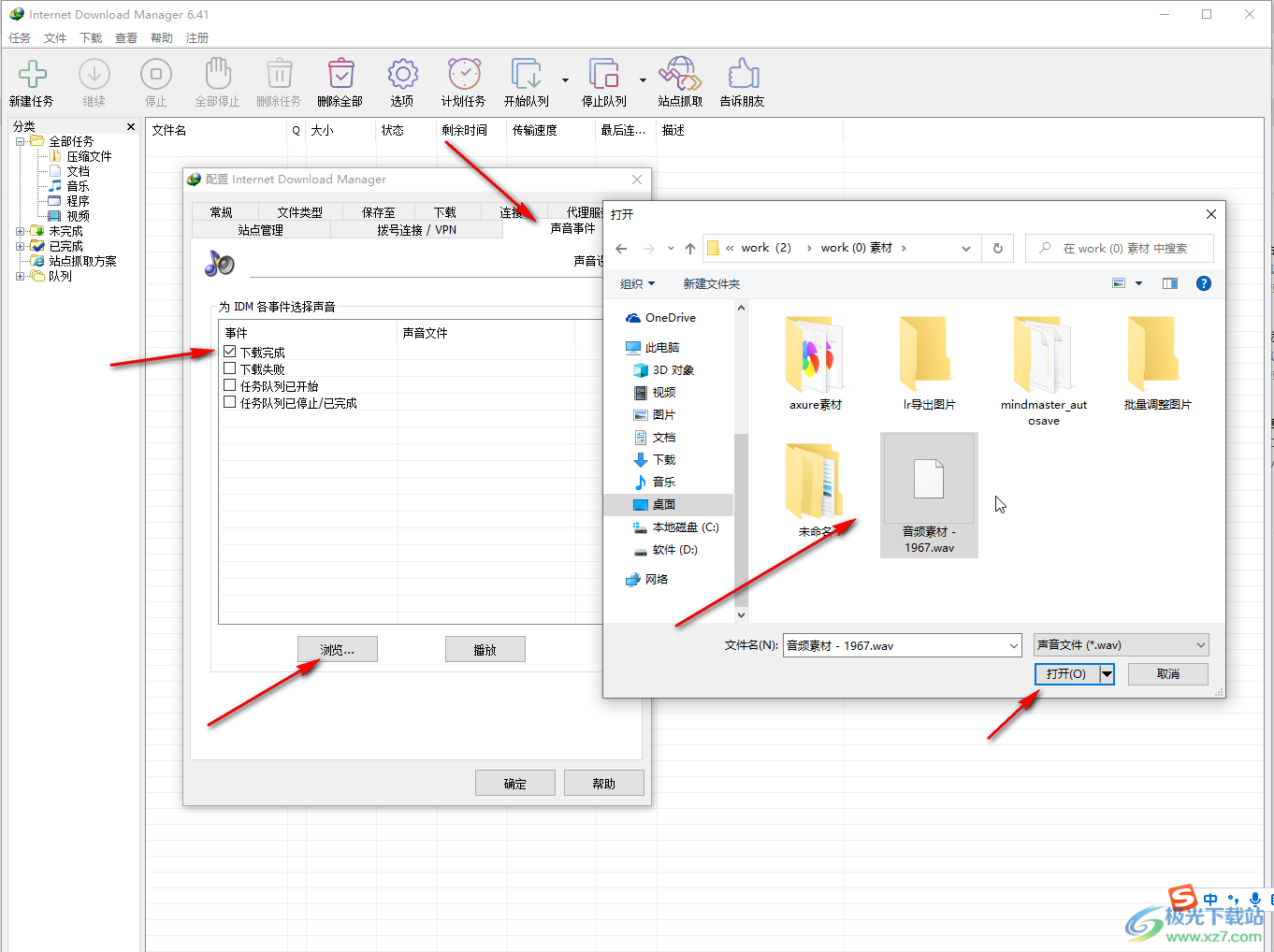Screen dimensions: 1274x952
Task: Open the 声音文件 (*.wav) file type dropdown
Action: (x=1122, y=645)
